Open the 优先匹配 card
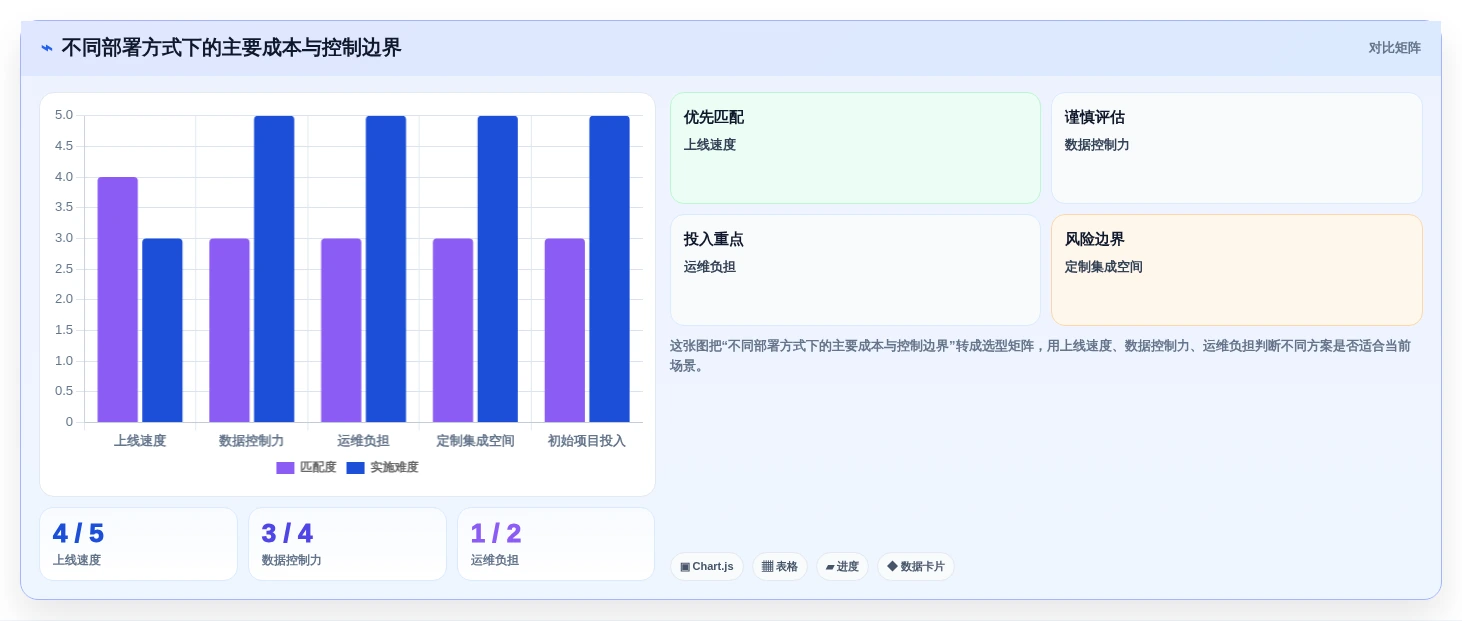 (855, 148)
